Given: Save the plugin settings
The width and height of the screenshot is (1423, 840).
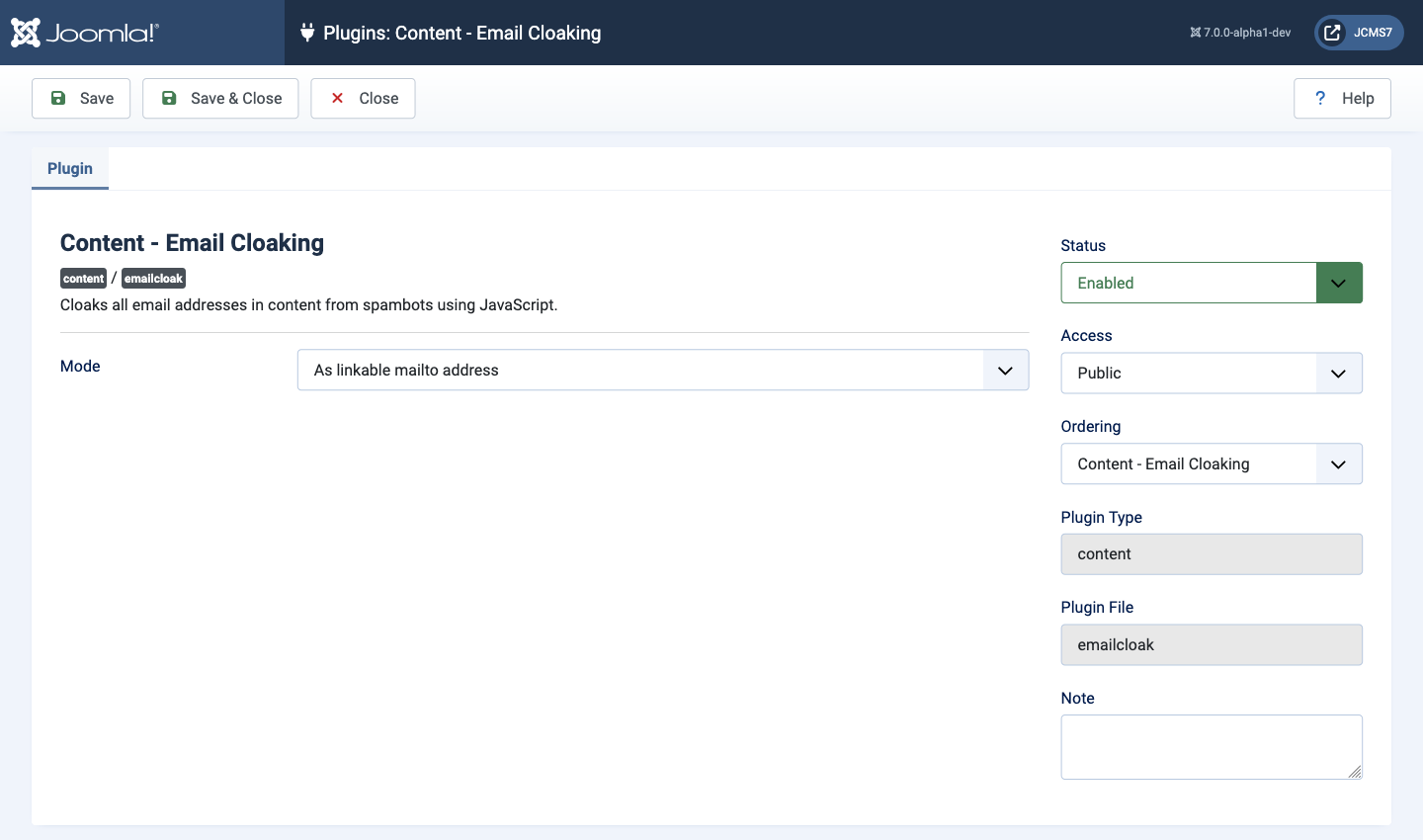Looking at the screenshot, I should [81, 99].
